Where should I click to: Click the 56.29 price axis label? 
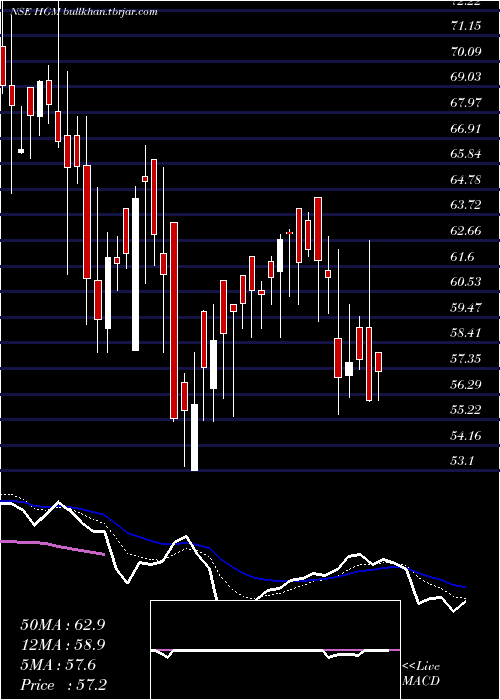pyautogui.click(x=466, y=384)
